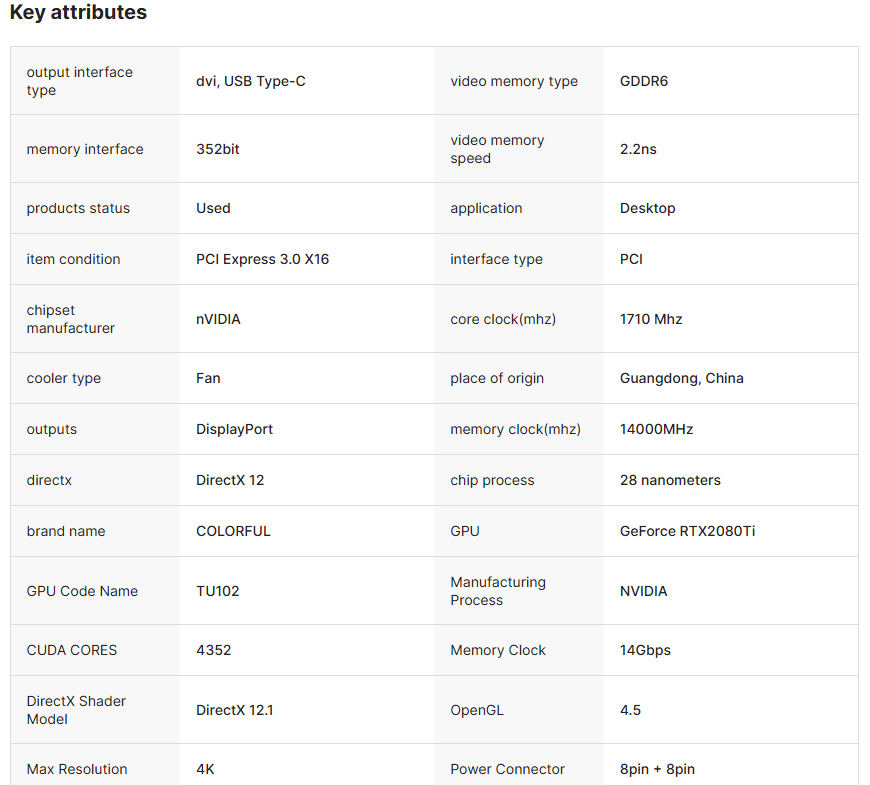Image resolution: width=870 pixels, height=785 pixels.
Task: Select the 'memory interface' label
Action: pyautogui.click(x=85, y=149)
